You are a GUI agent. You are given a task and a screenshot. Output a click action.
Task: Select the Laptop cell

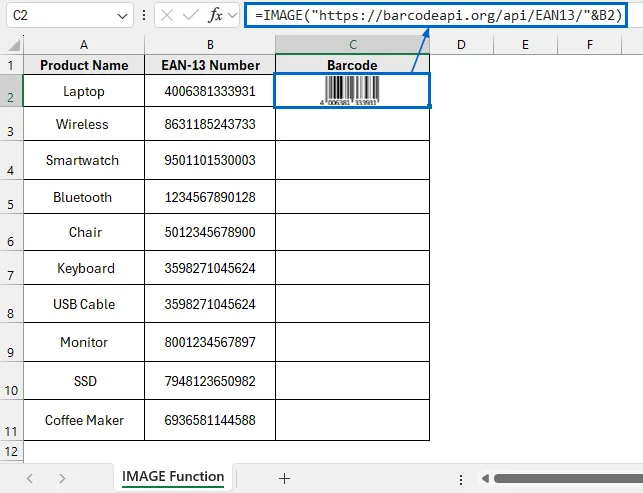click(84, 91)
